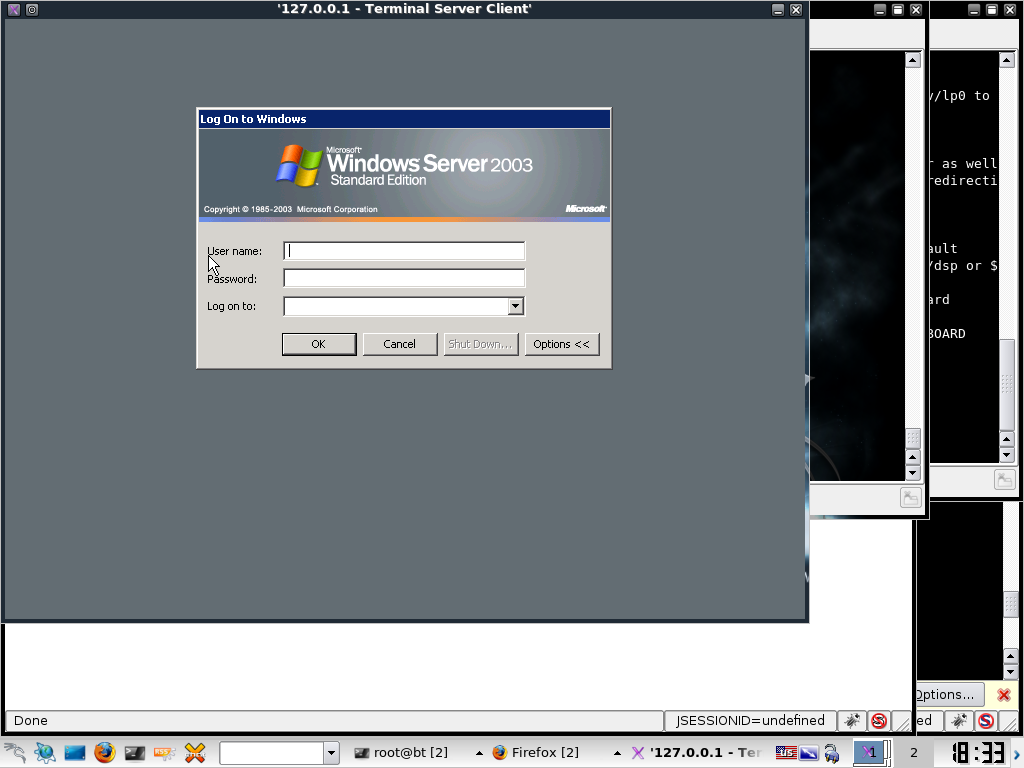Viewport: 1024px width, 768px height.
Task: Click the orange X chat launcher icon
Action: 195,753
